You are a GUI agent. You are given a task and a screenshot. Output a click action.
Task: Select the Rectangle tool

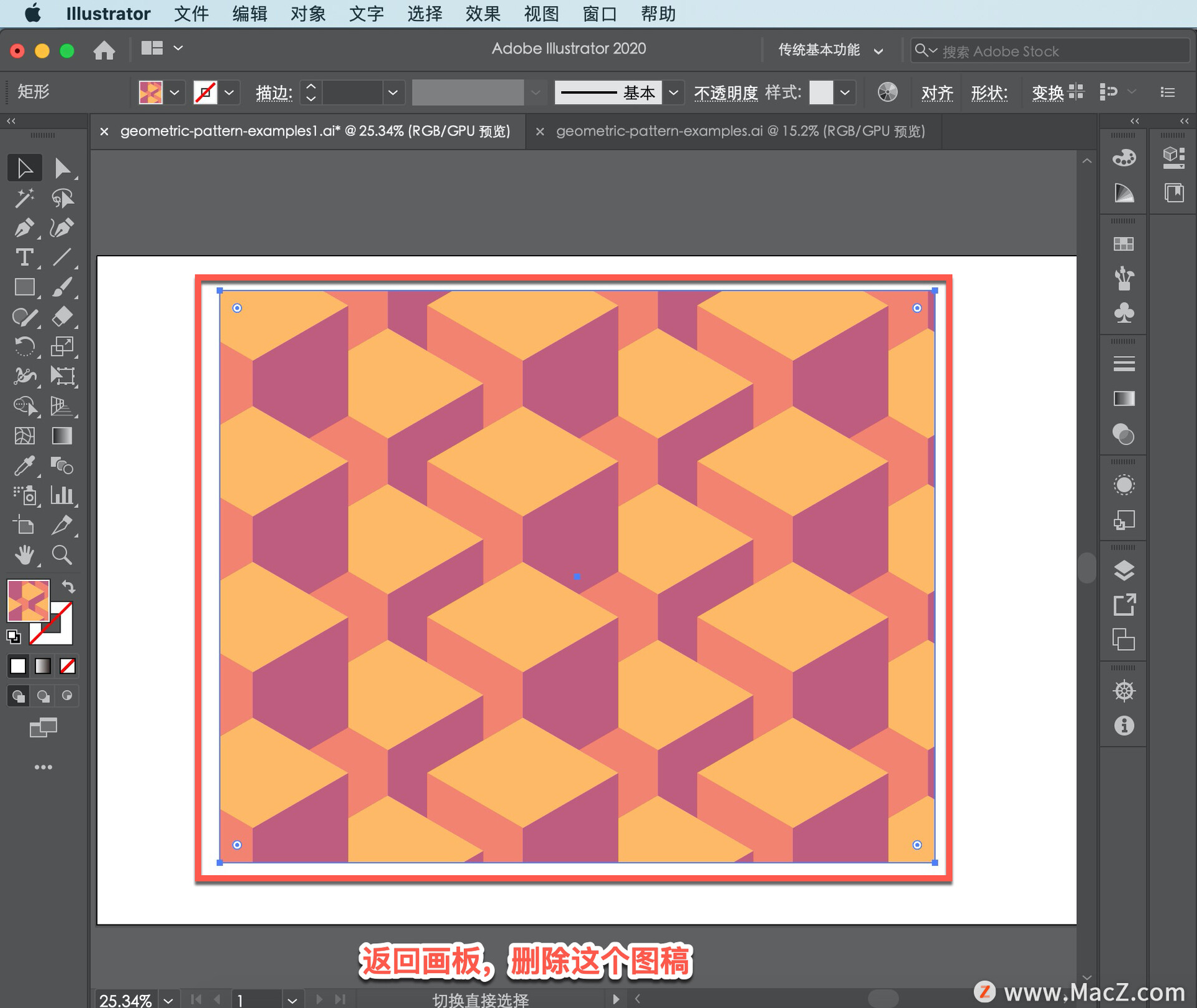[x=25, y=287]
